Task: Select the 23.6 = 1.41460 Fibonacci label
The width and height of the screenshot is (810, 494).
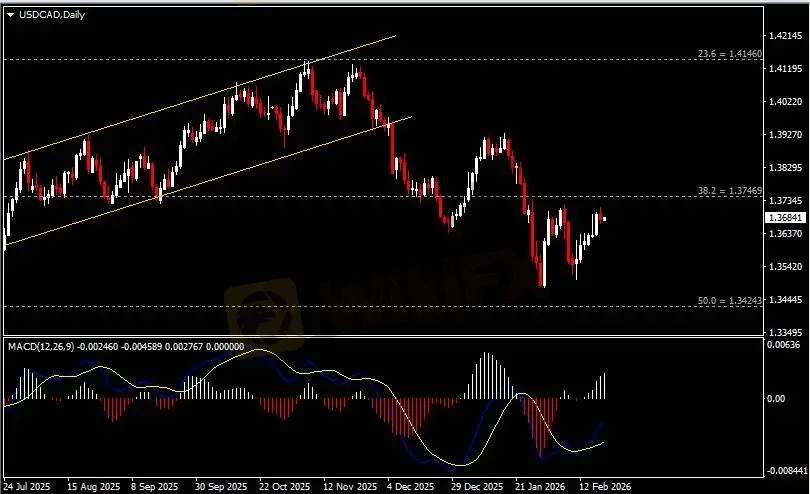Action: coord(729,53)
